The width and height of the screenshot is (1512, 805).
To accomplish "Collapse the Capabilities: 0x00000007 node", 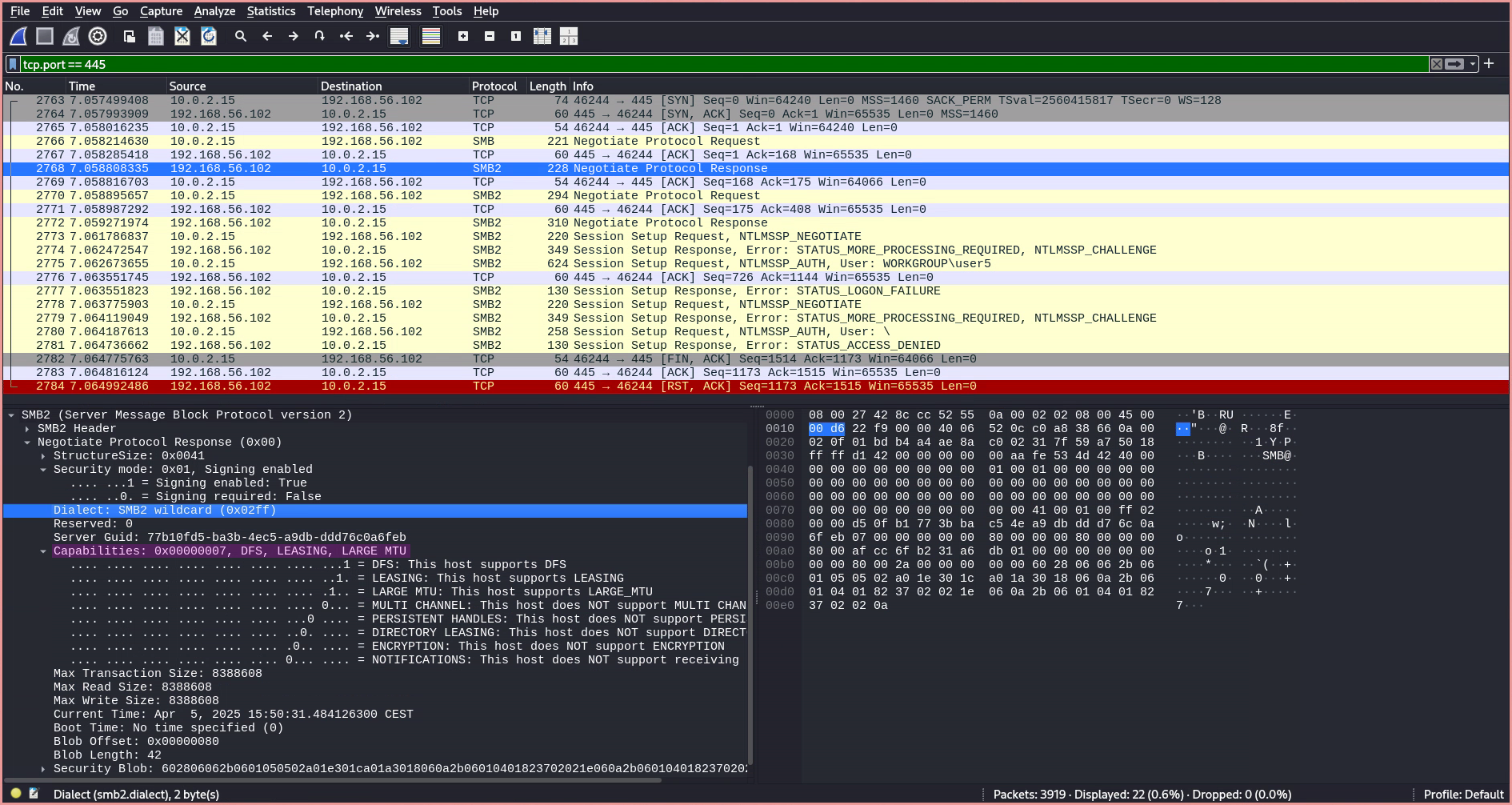I will pos(43,551).
